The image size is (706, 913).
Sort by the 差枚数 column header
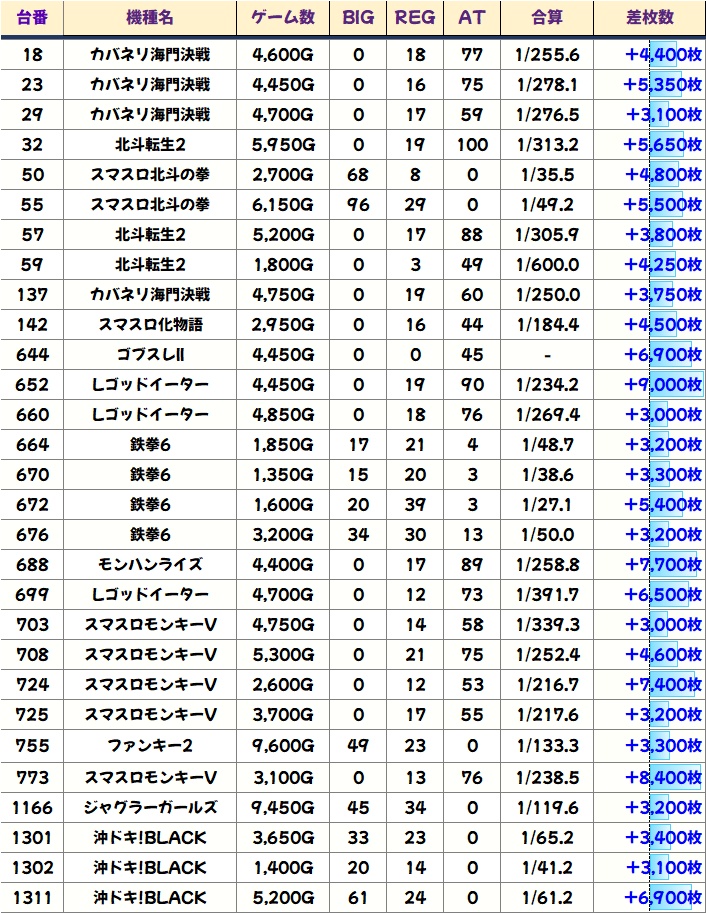pos(648,18)
